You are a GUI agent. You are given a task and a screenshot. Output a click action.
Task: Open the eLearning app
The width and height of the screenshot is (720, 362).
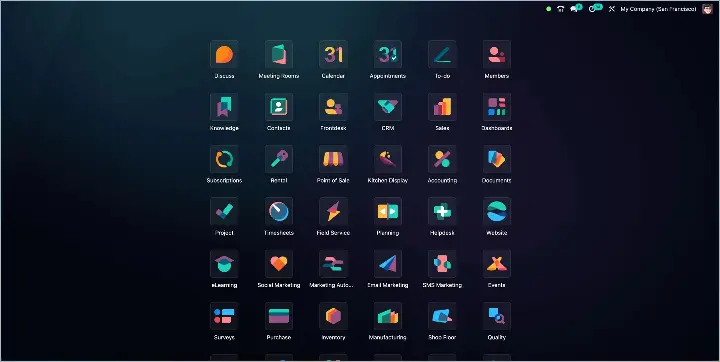(224, 264)
